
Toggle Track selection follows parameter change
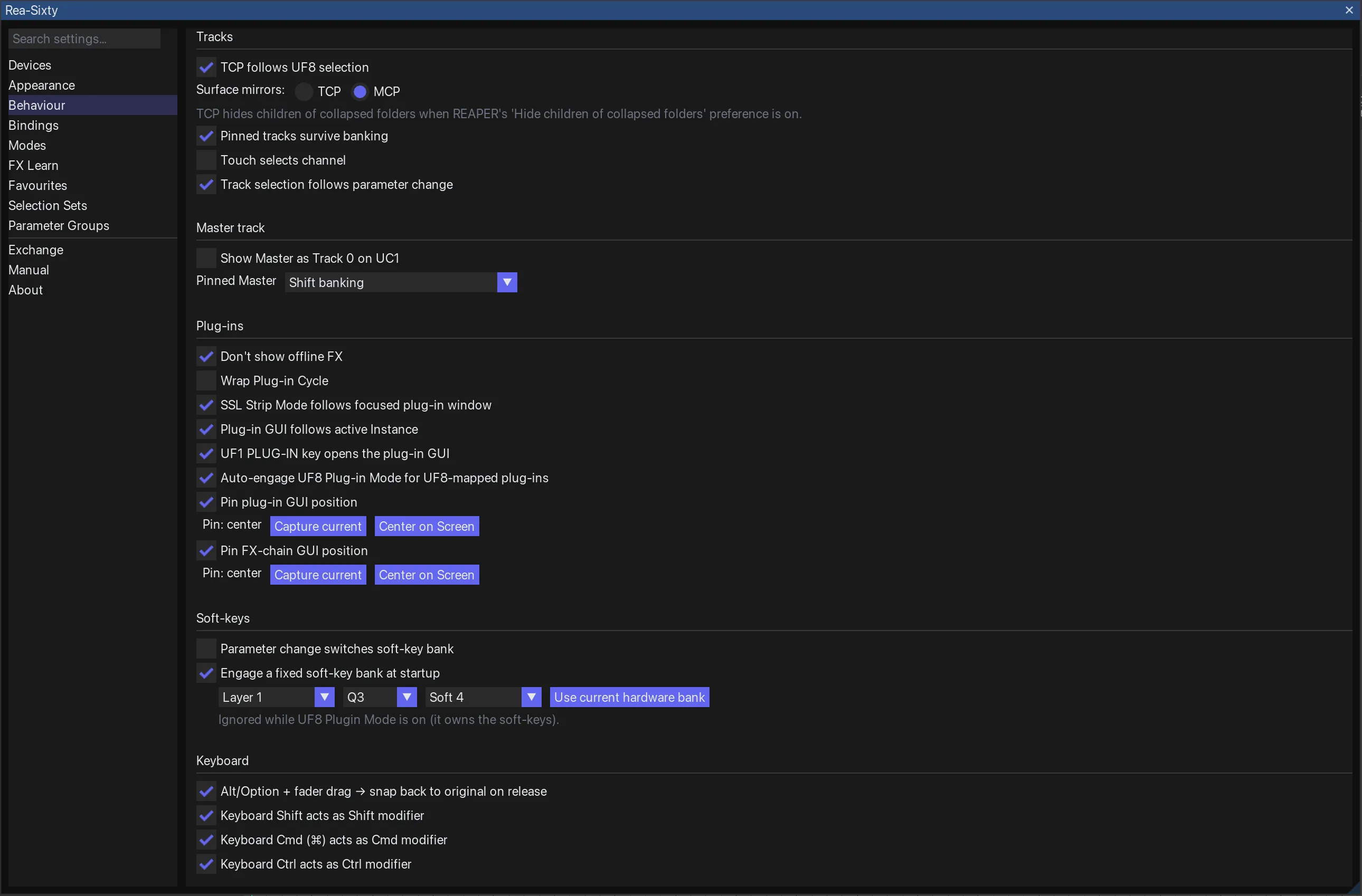pos(206,185)
